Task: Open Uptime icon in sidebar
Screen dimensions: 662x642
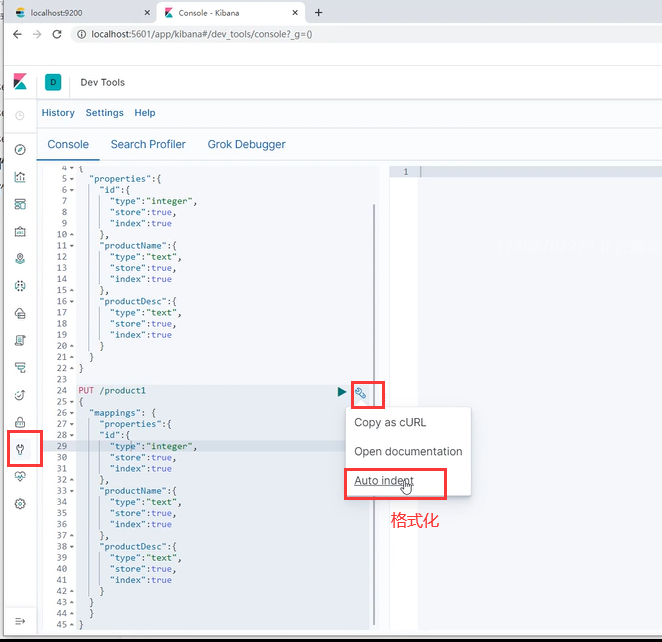Action: 20,395
